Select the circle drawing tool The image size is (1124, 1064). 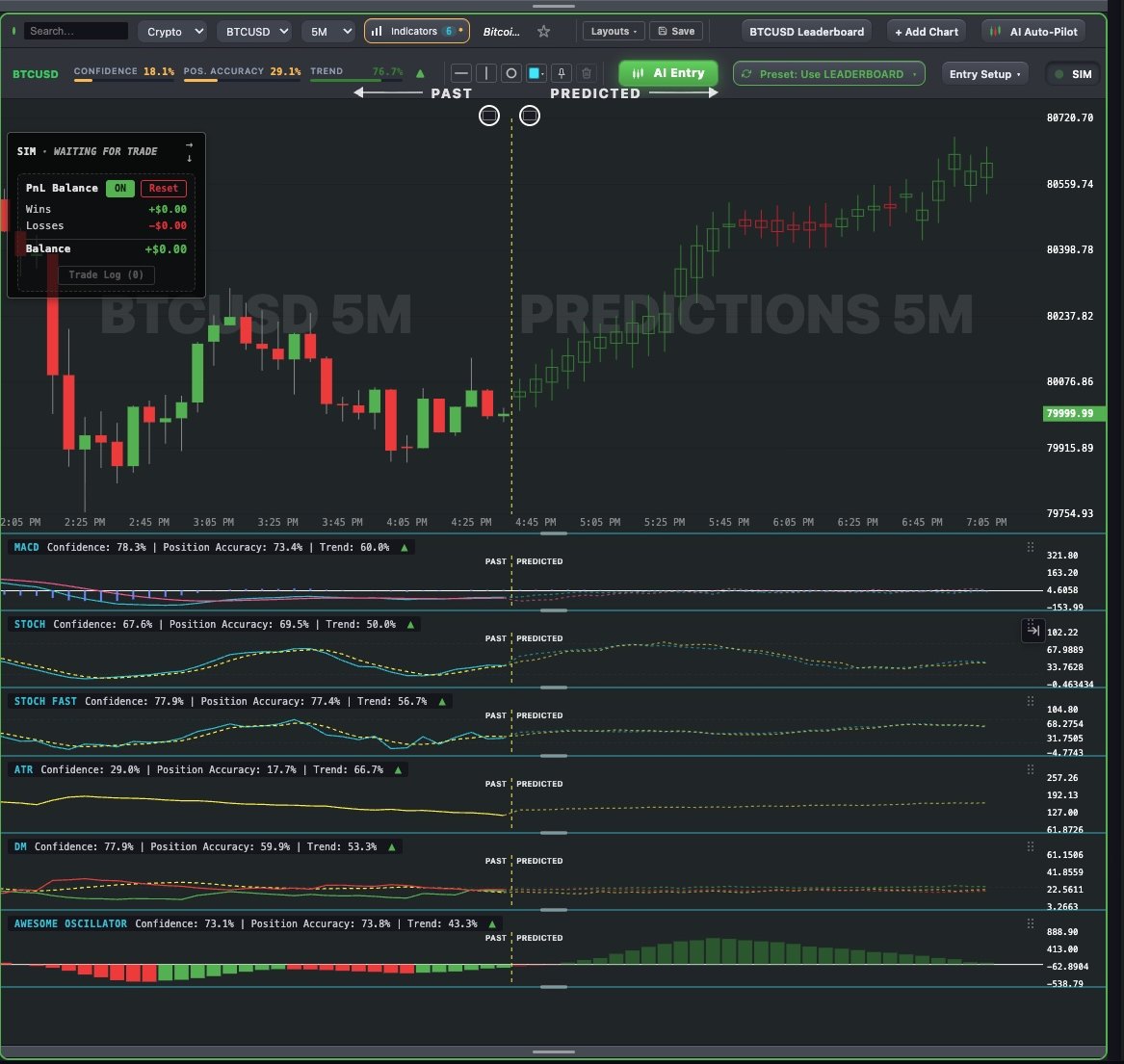[x=511, y=73]
